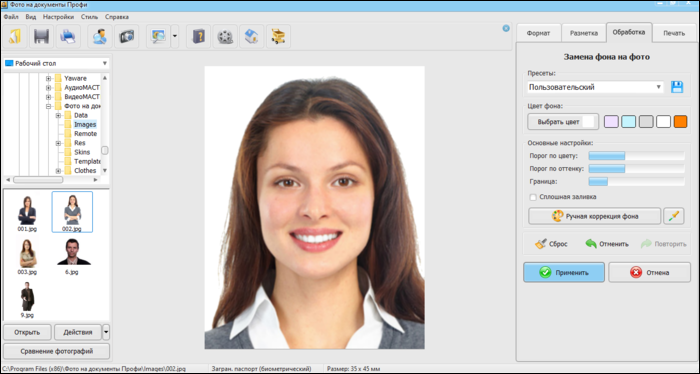
Task: Pick the light blue background color swatch
Action: tap(628, 122)
